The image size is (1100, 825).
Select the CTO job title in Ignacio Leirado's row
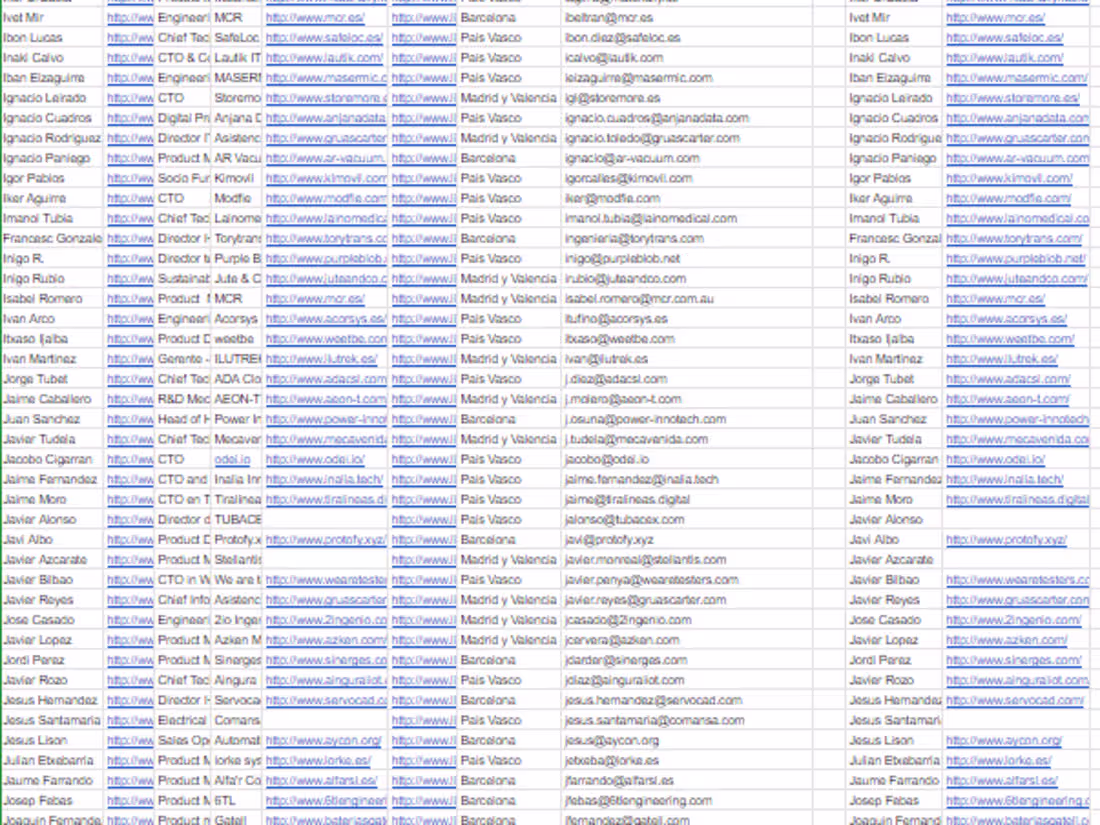tap(171, 98)
